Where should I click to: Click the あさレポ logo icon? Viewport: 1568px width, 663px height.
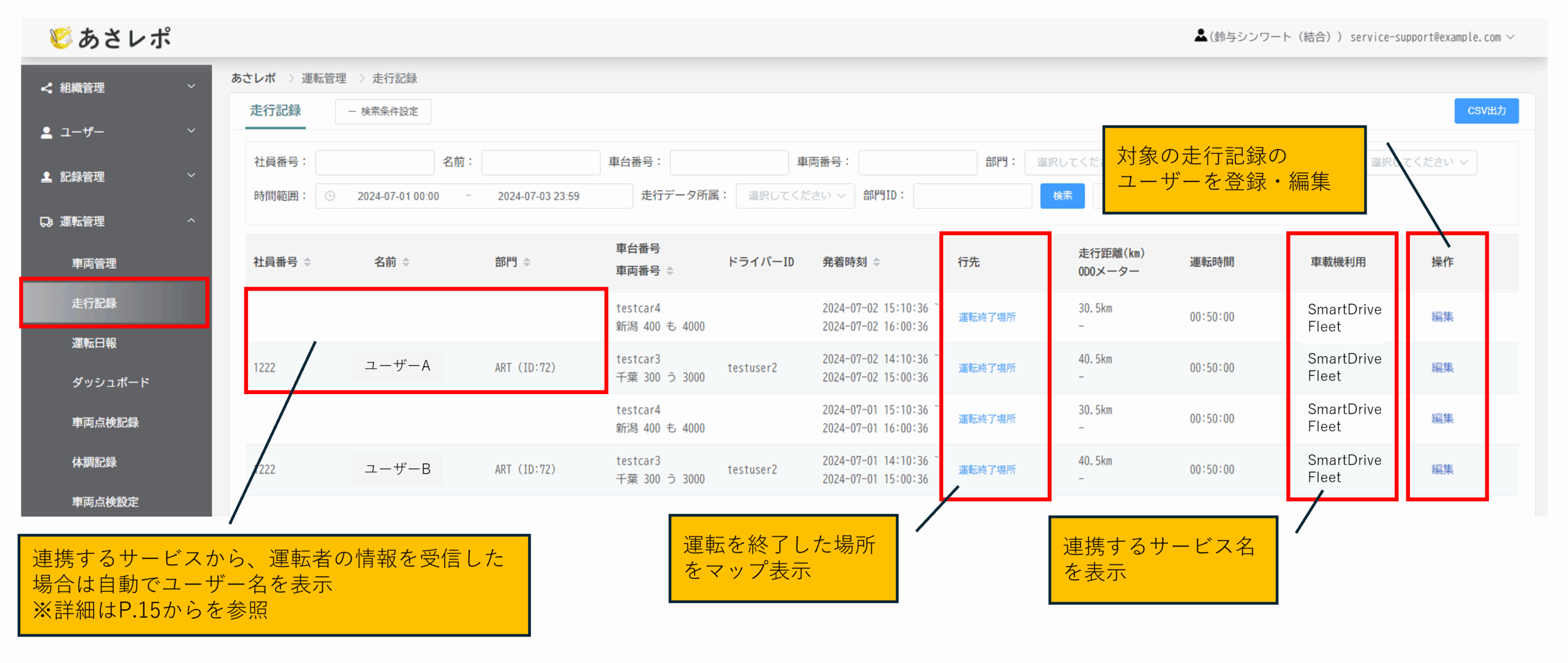(61, 38)
